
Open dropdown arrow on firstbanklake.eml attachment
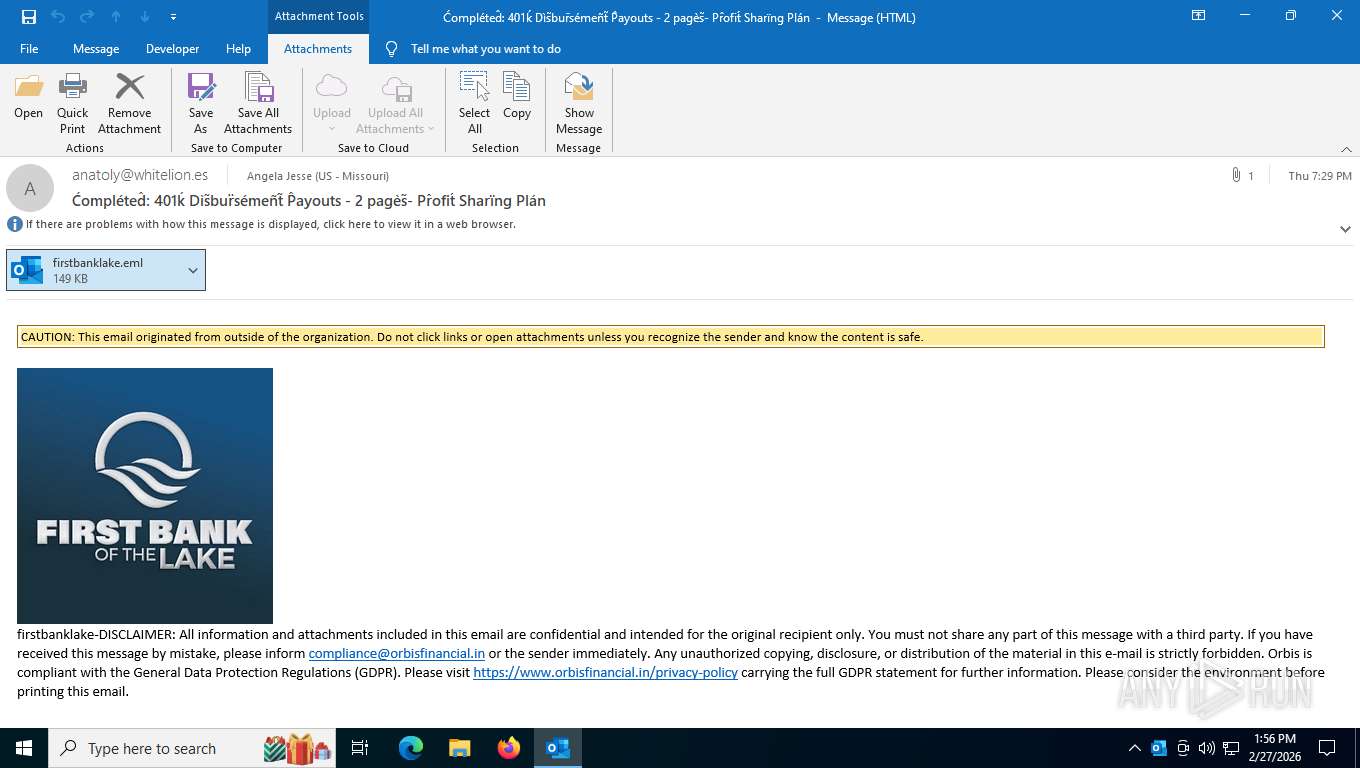click(193, 270)
